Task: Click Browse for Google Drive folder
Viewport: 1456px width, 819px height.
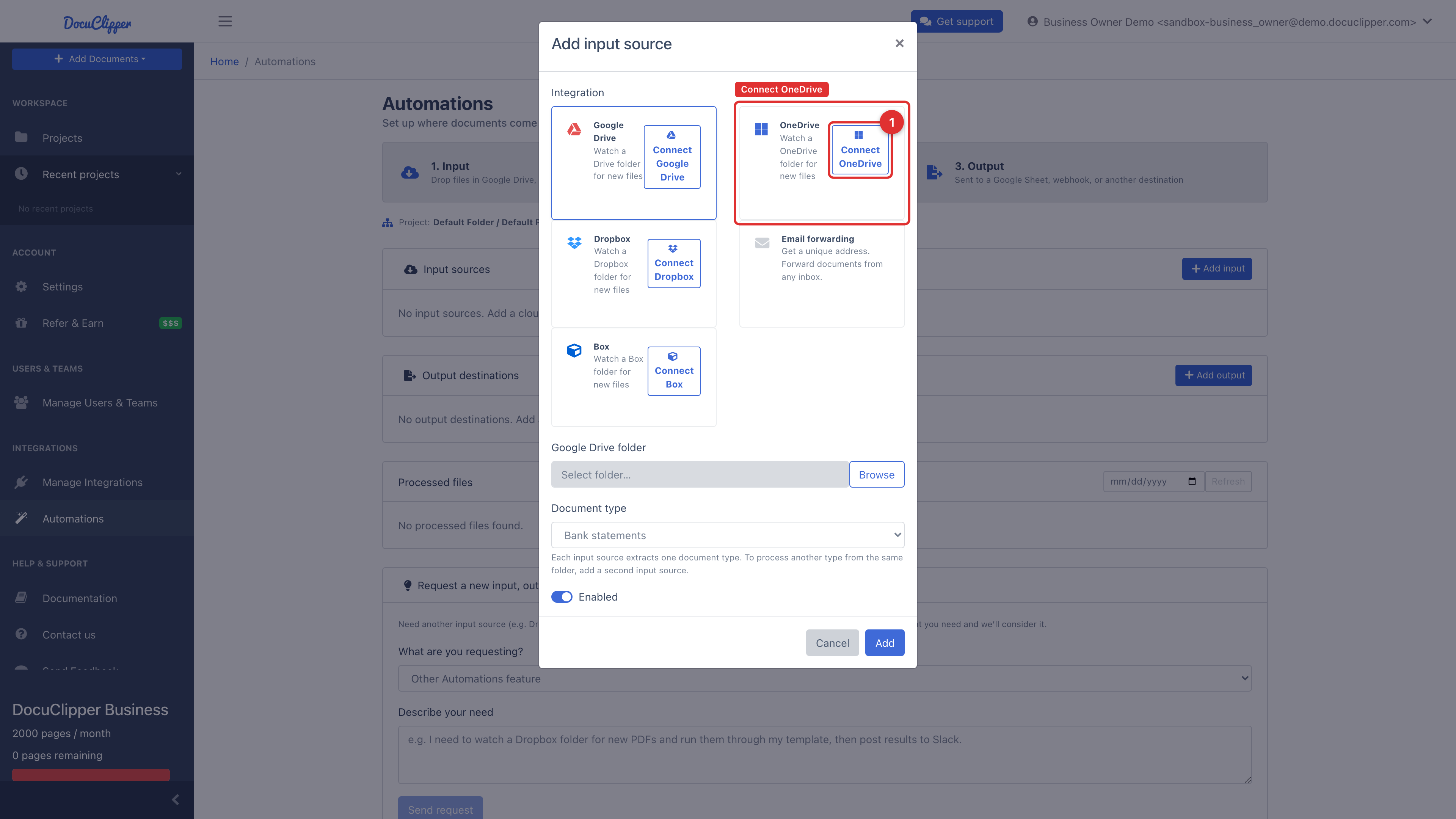Action: (876, 474)
